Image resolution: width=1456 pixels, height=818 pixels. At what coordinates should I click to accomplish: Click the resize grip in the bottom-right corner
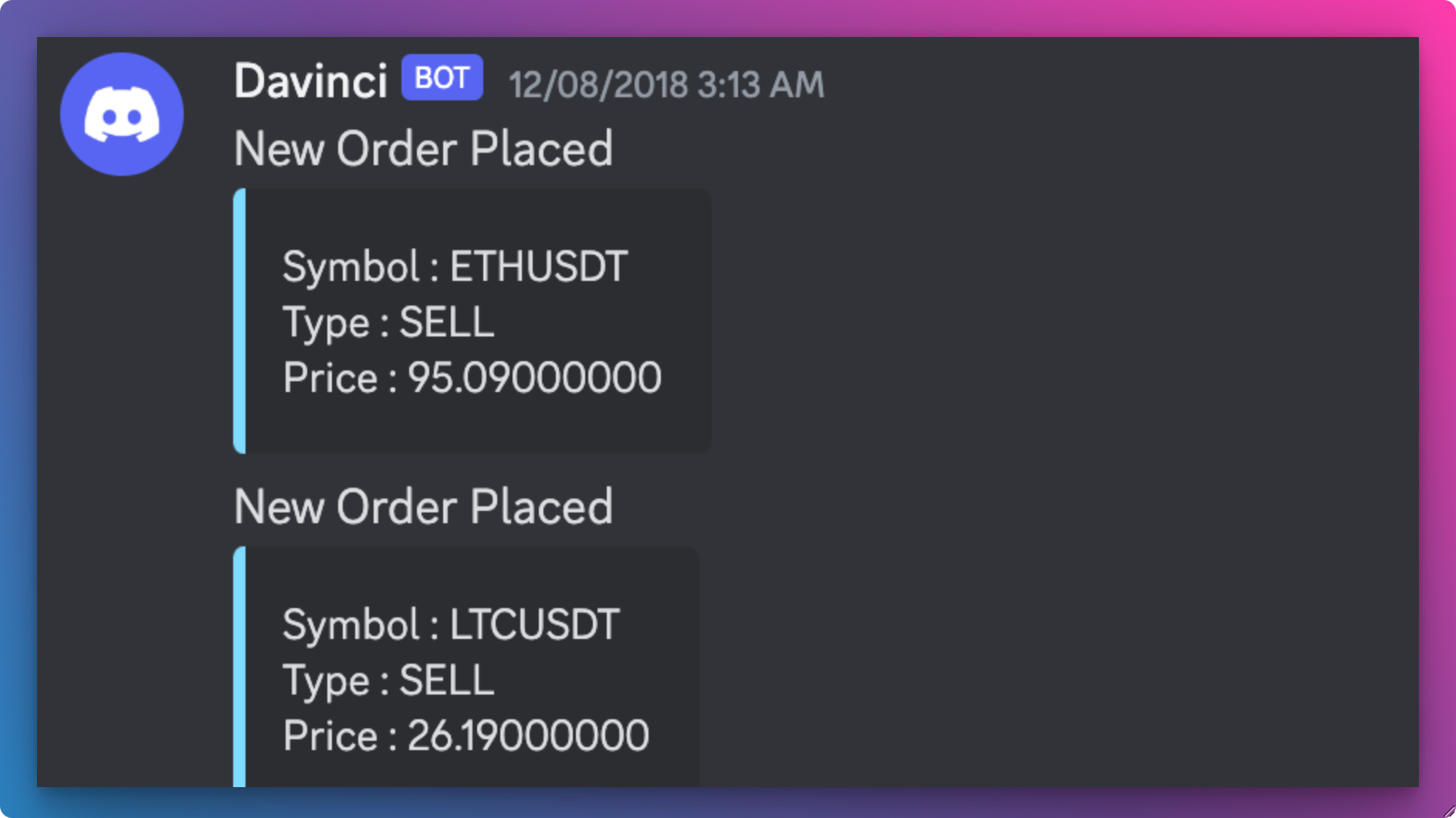[1448, 810]
